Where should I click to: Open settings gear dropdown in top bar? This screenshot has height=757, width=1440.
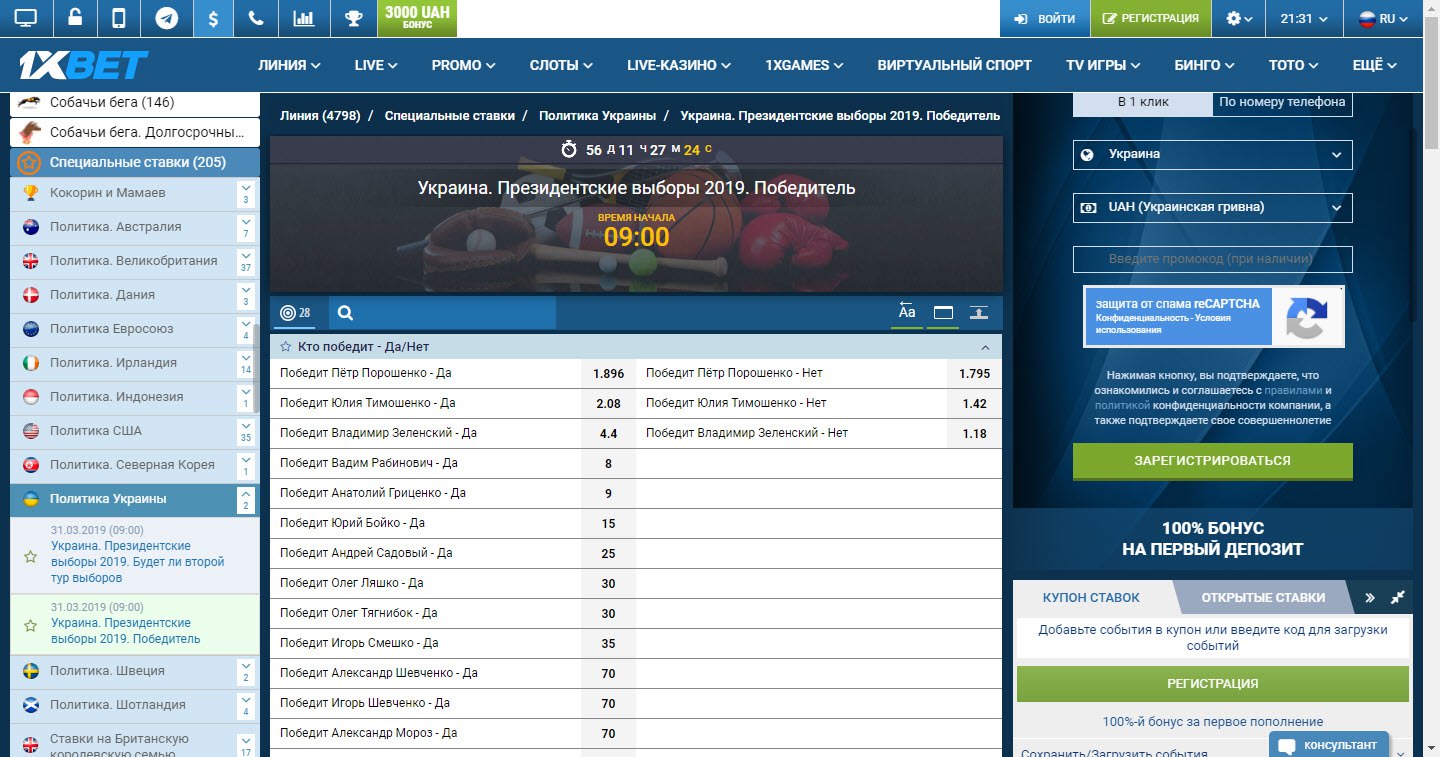click(1240, 19)
